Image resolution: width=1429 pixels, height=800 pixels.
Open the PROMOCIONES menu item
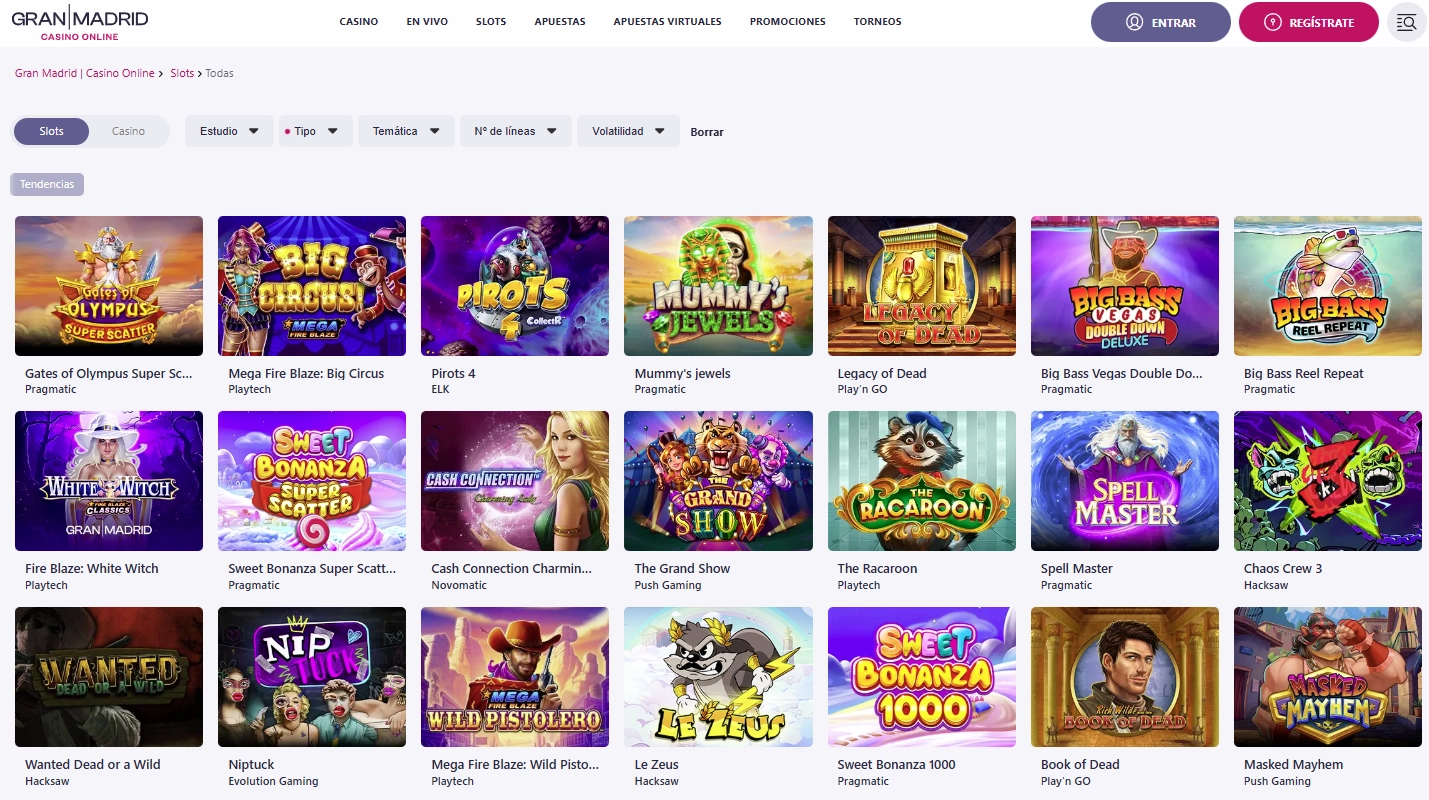787,21
